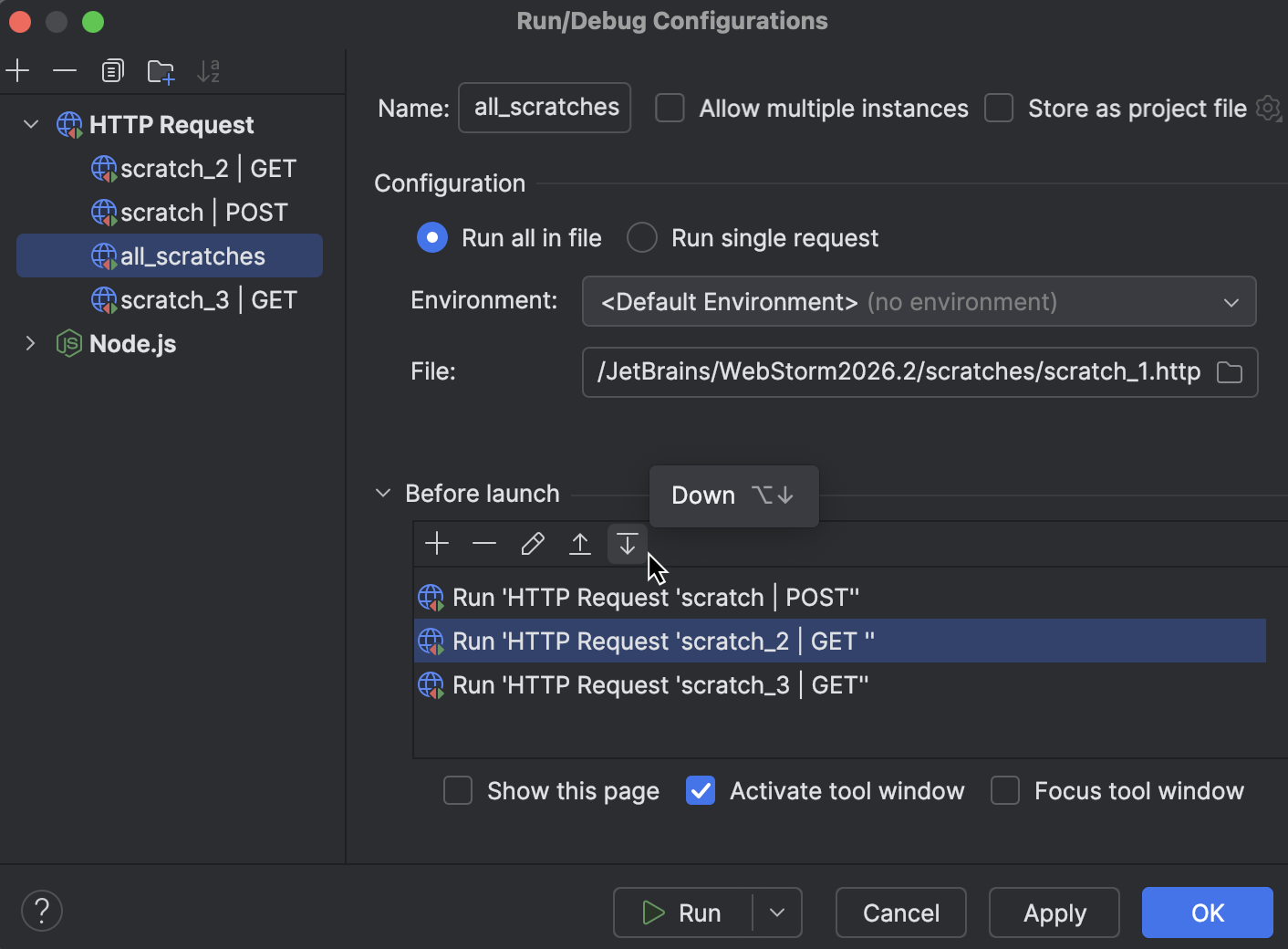
Task: Check Show this page
Action: tap(458, 791)
